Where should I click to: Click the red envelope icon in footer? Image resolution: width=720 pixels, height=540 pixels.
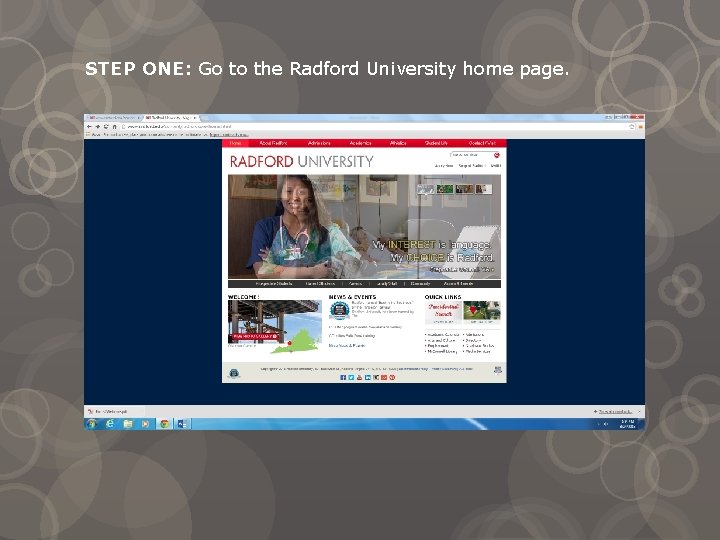384,377
